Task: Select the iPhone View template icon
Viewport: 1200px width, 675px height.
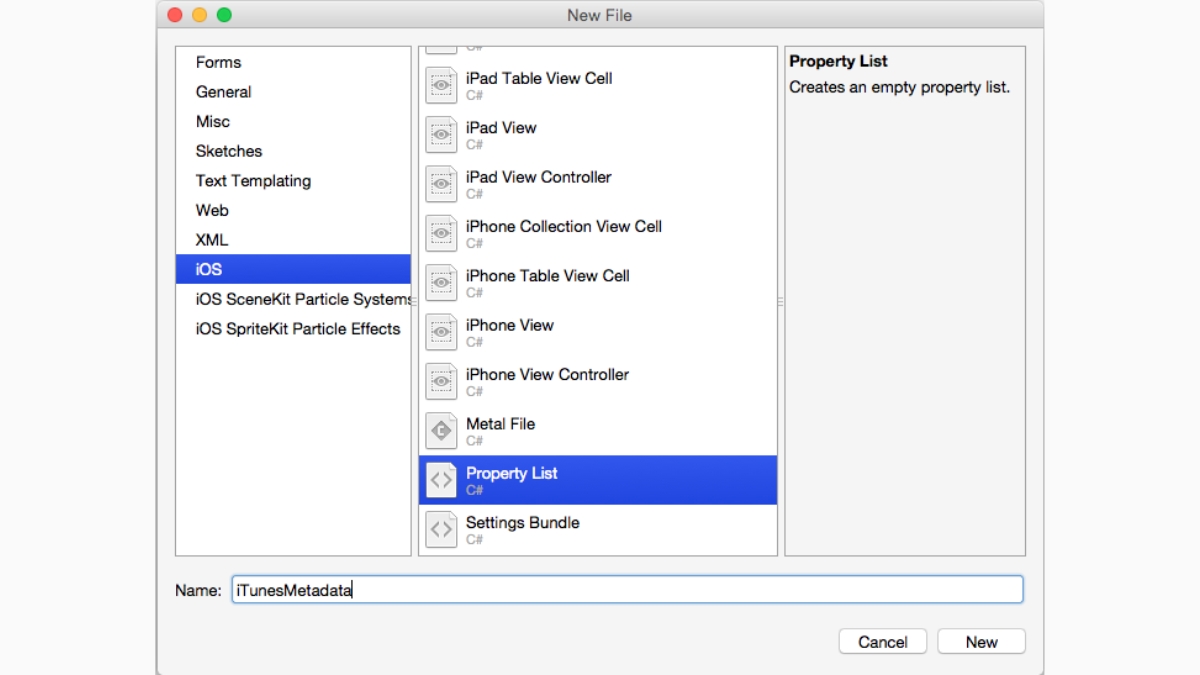Action: (441, 333)
